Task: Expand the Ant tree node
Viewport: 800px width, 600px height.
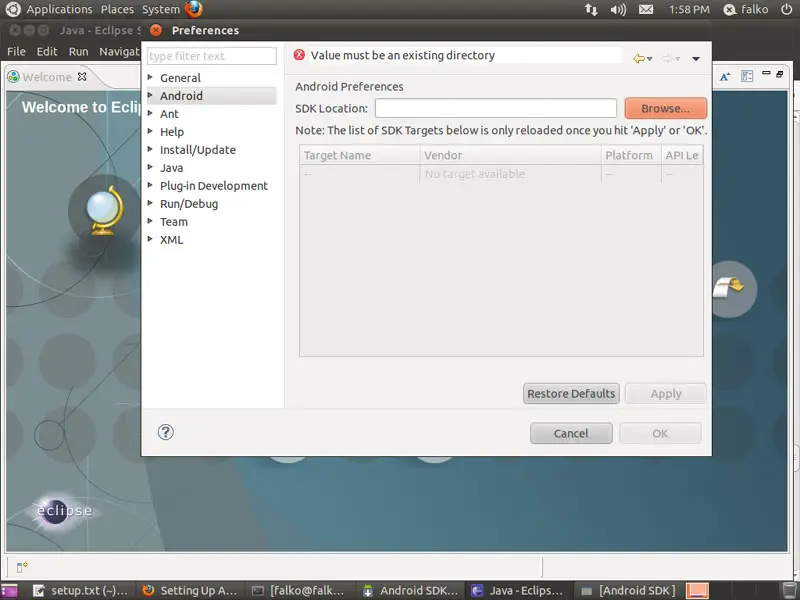Action: pyautogui.click(x=150, y=113)
